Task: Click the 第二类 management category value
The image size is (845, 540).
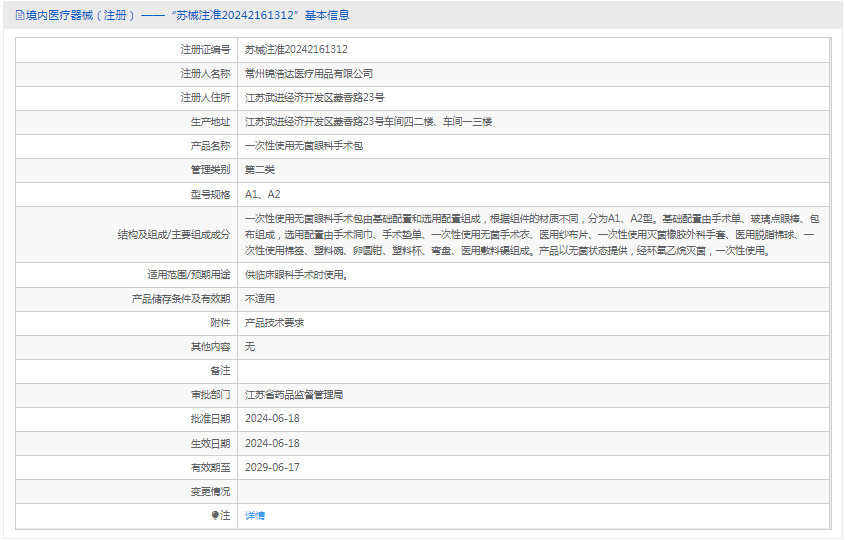Action: [x=260, y=170]
